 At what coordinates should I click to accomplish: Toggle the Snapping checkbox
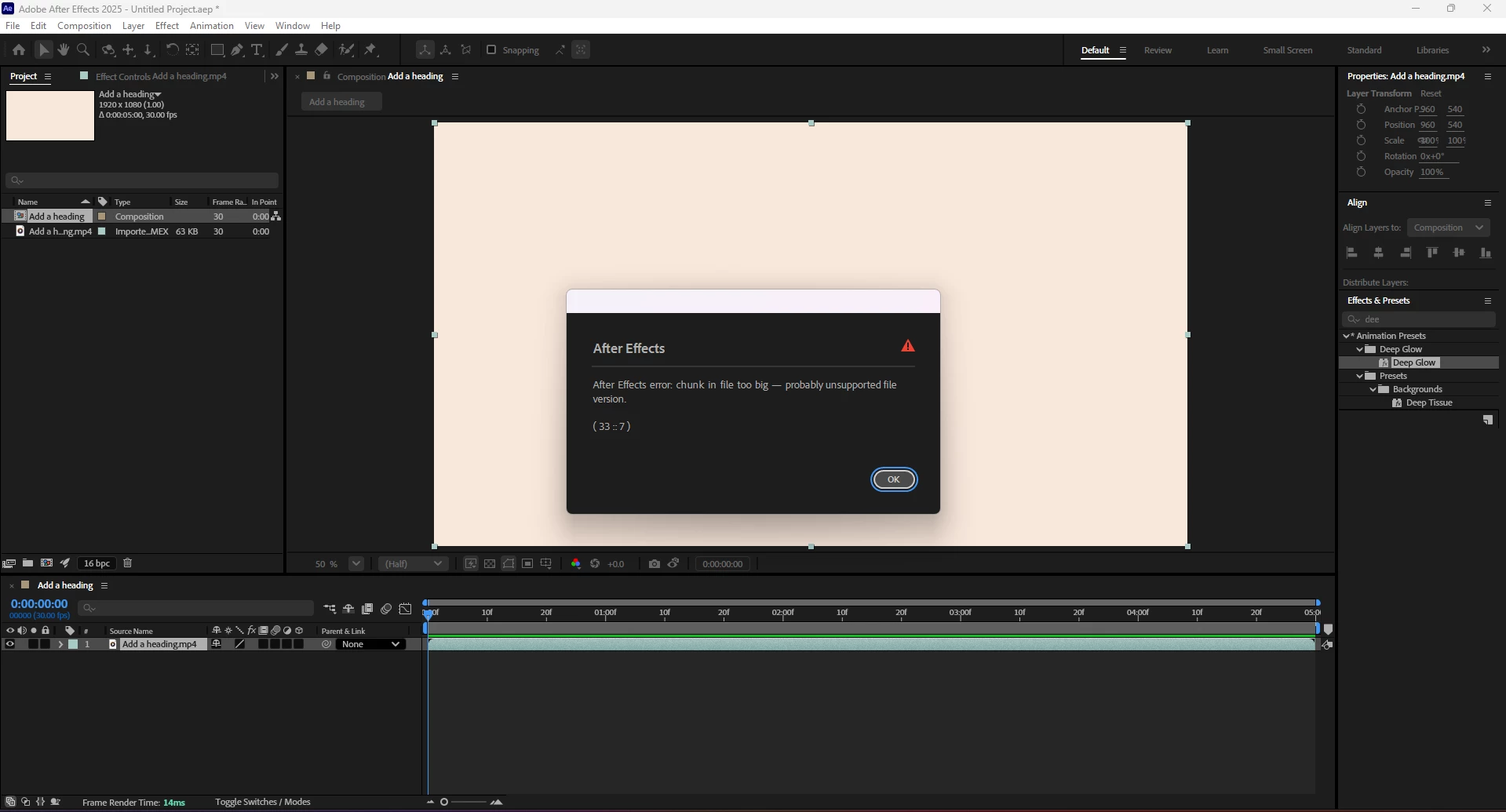pyautogui.click(x=491, y=50)
